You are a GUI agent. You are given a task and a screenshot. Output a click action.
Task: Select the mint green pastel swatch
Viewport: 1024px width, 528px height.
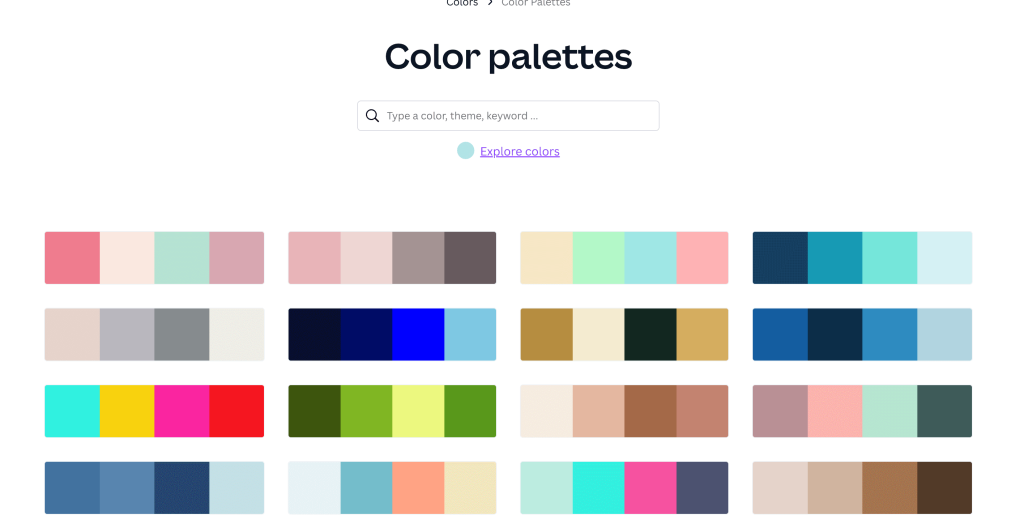[598, 258]
